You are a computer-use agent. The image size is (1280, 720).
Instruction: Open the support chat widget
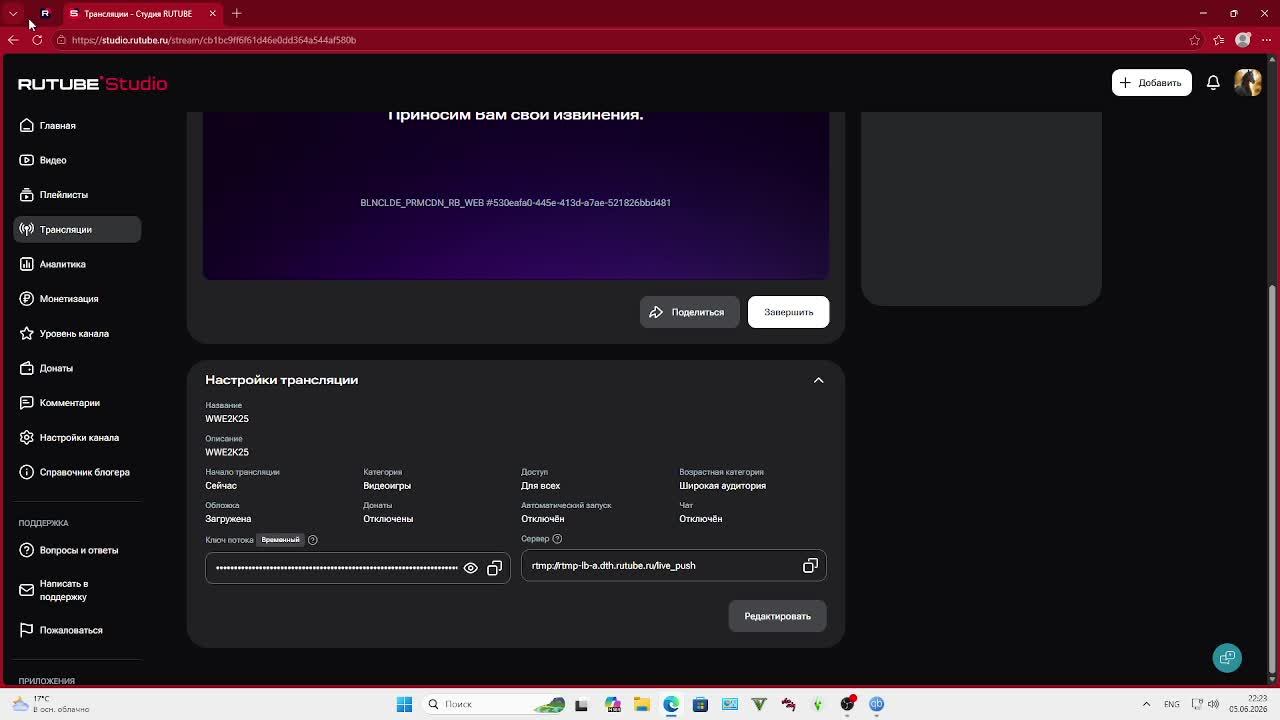point(1227,658)
